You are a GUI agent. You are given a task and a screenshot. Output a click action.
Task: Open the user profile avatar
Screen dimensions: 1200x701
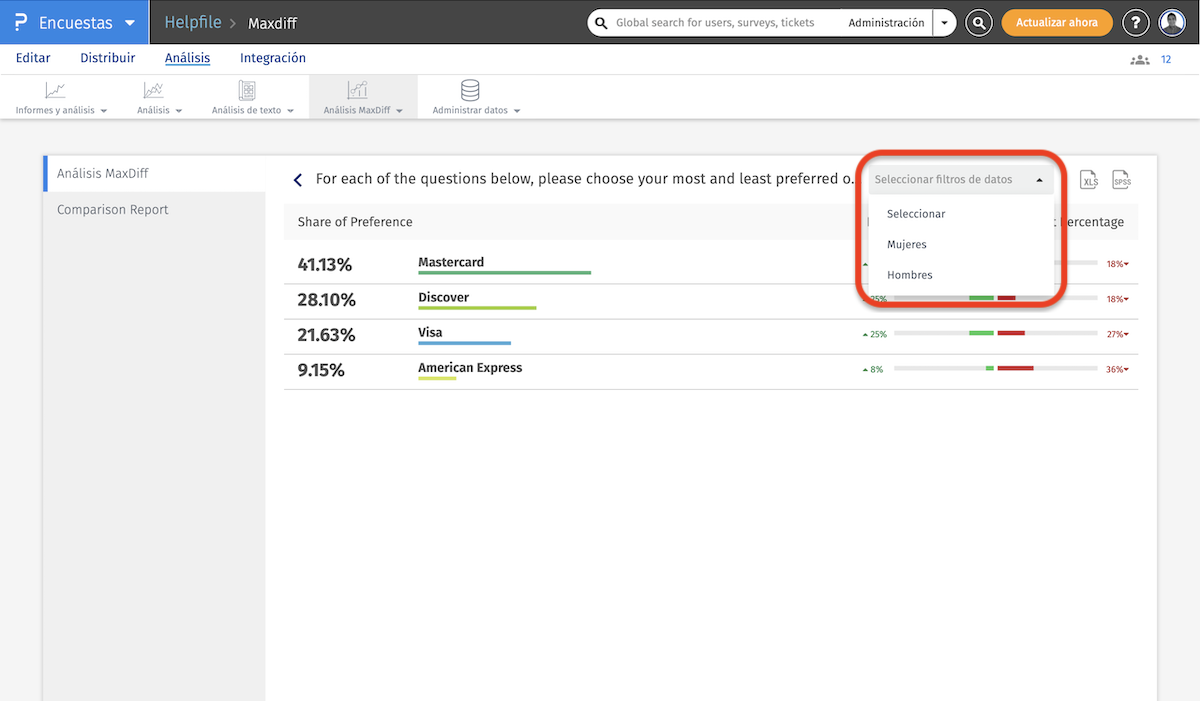1171,23
